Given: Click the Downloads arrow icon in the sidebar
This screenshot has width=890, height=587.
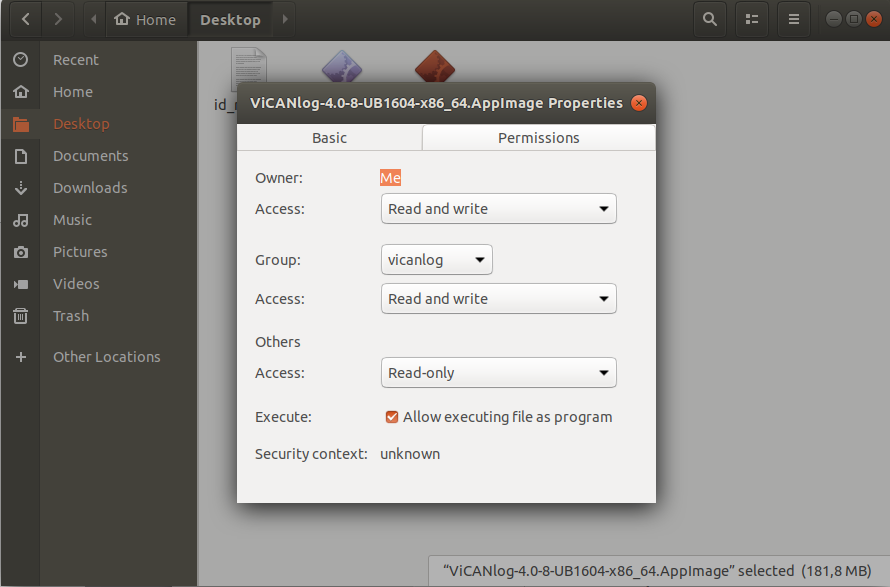Looking at the screenshot, I should click(x=20, y=188).
